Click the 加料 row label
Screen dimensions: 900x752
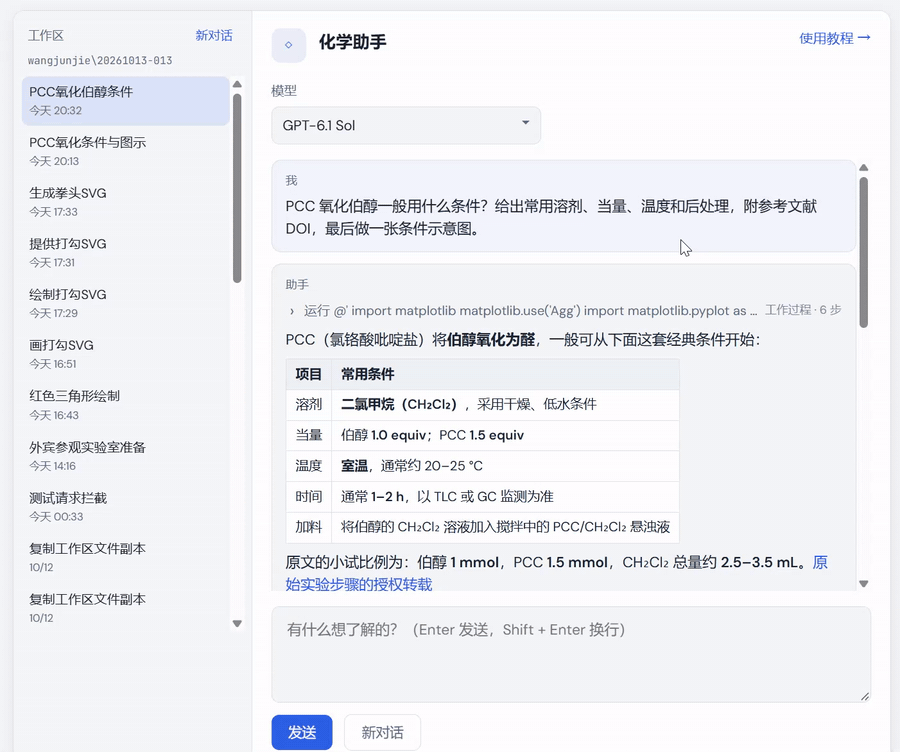(309, 527)
